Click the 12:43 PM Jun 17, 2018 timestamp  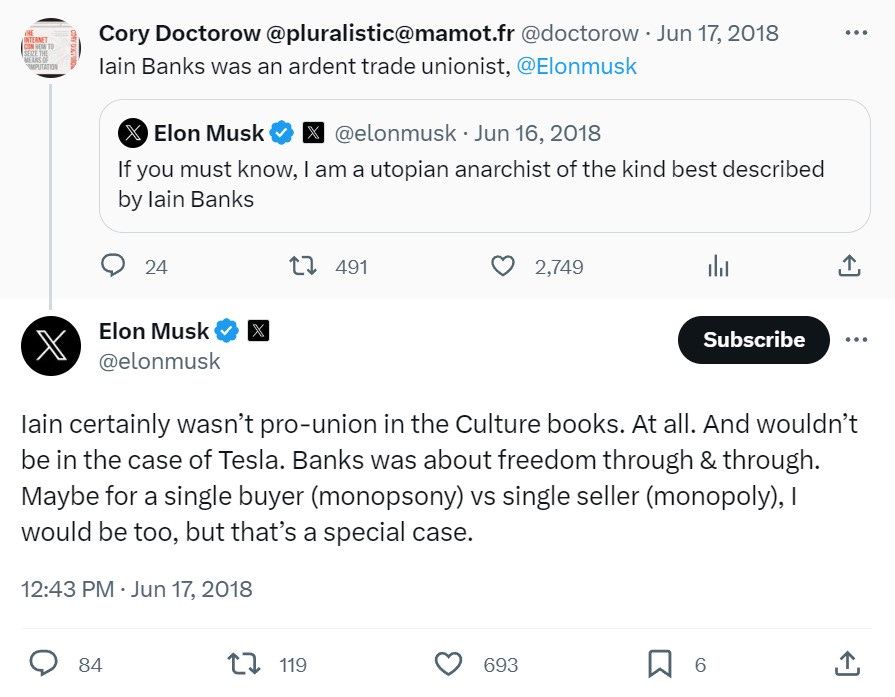(136, 589)
